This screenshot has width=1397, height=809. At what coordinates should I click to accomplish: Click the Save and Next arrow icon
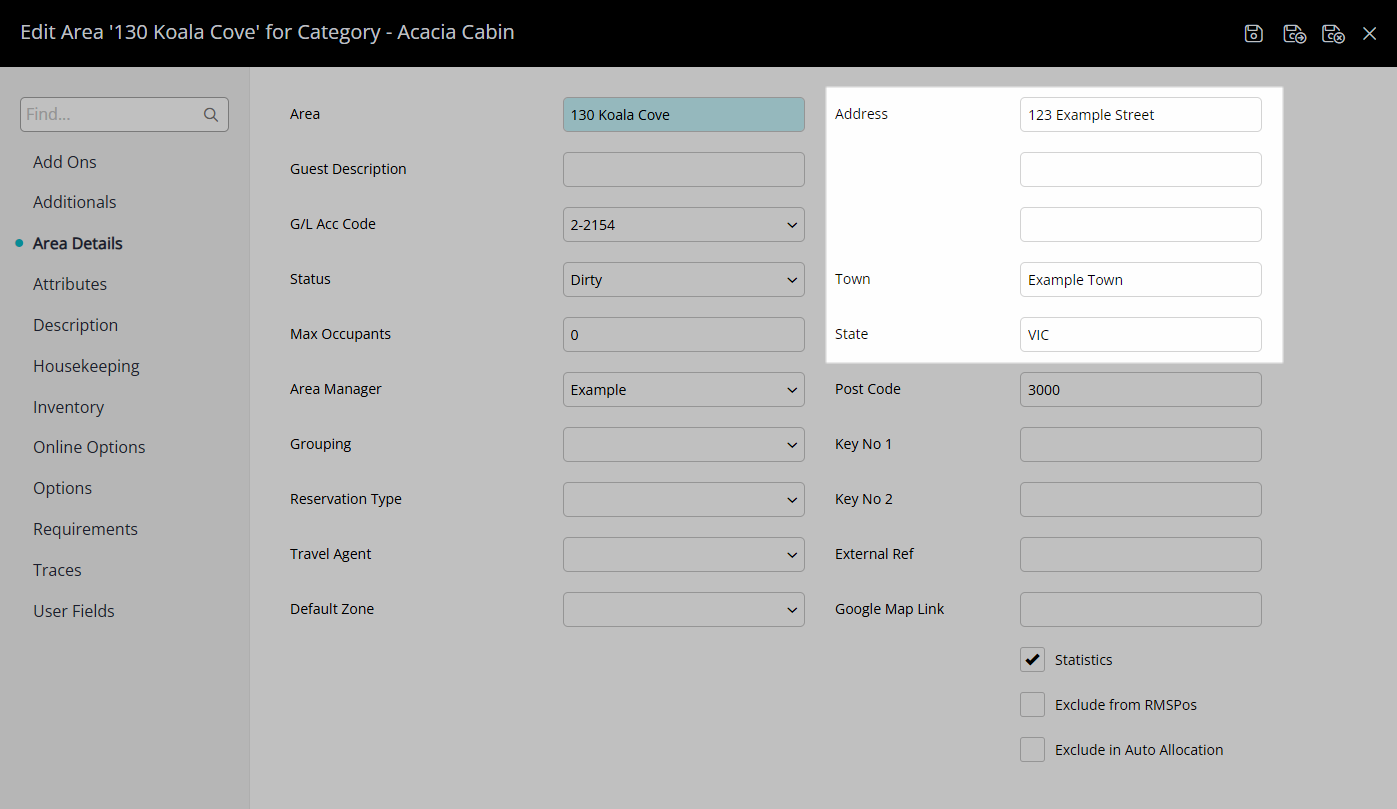pyautogui.click(x=1294, y=33)
